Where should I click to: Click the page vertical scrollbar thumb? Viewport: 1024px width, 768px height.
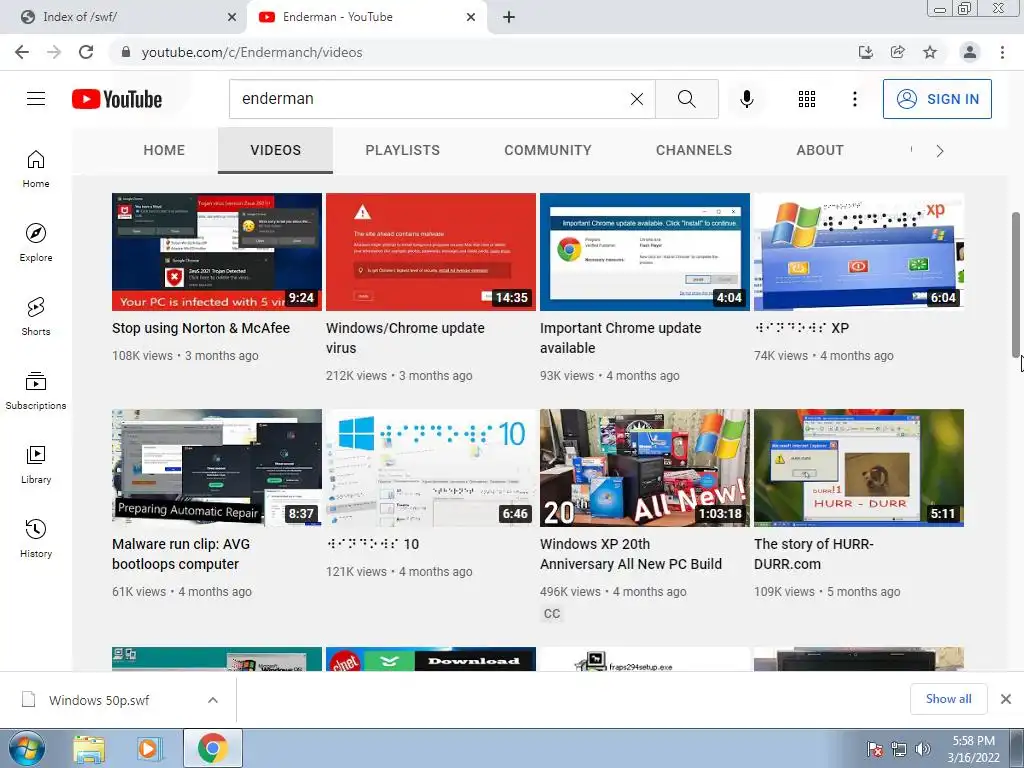(1016, 284)
